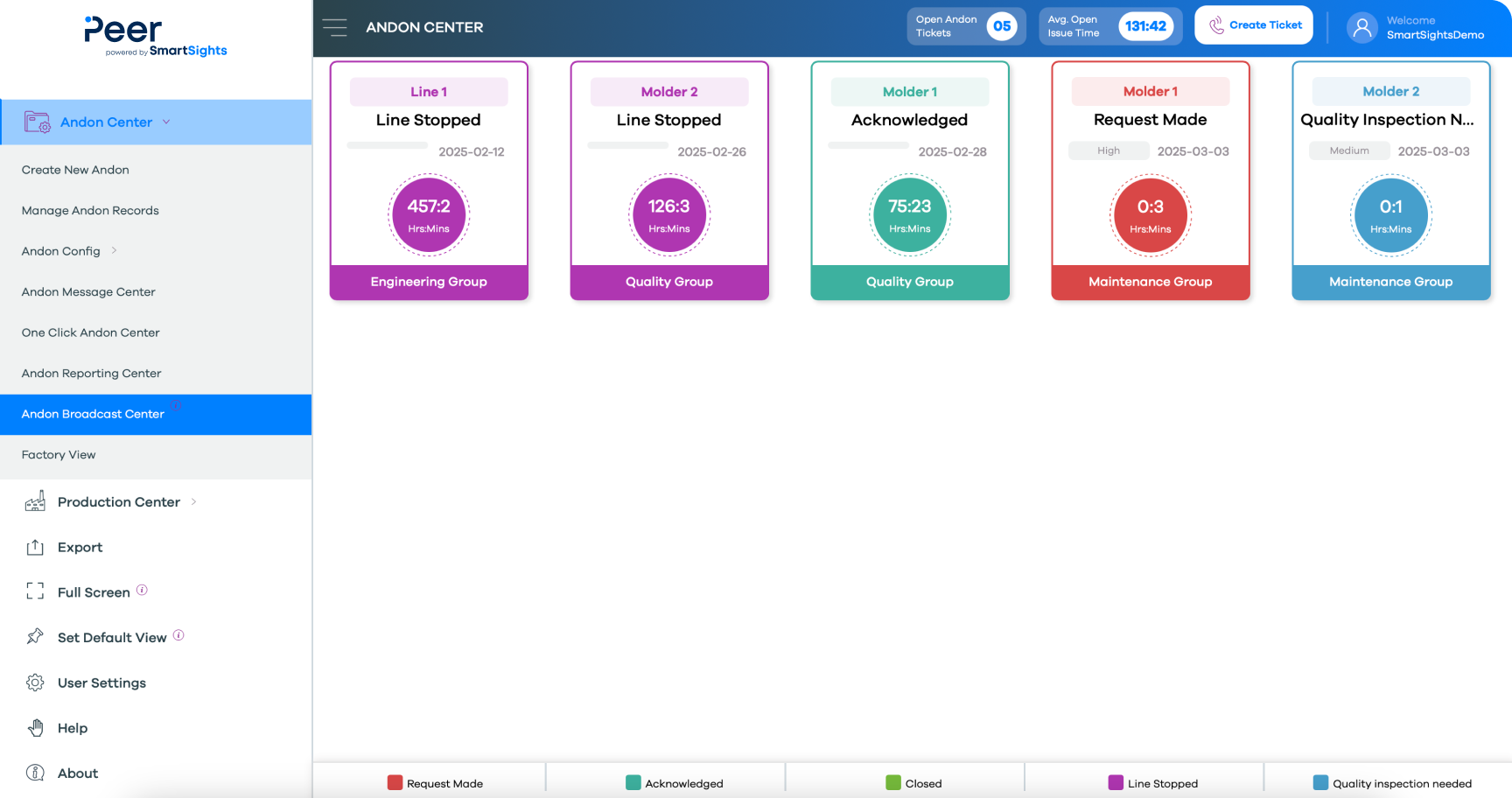Click the Set Default View pin icon
Image resolution: width=1512 pixels, height=798 pixels.
[x=35, y=637]
